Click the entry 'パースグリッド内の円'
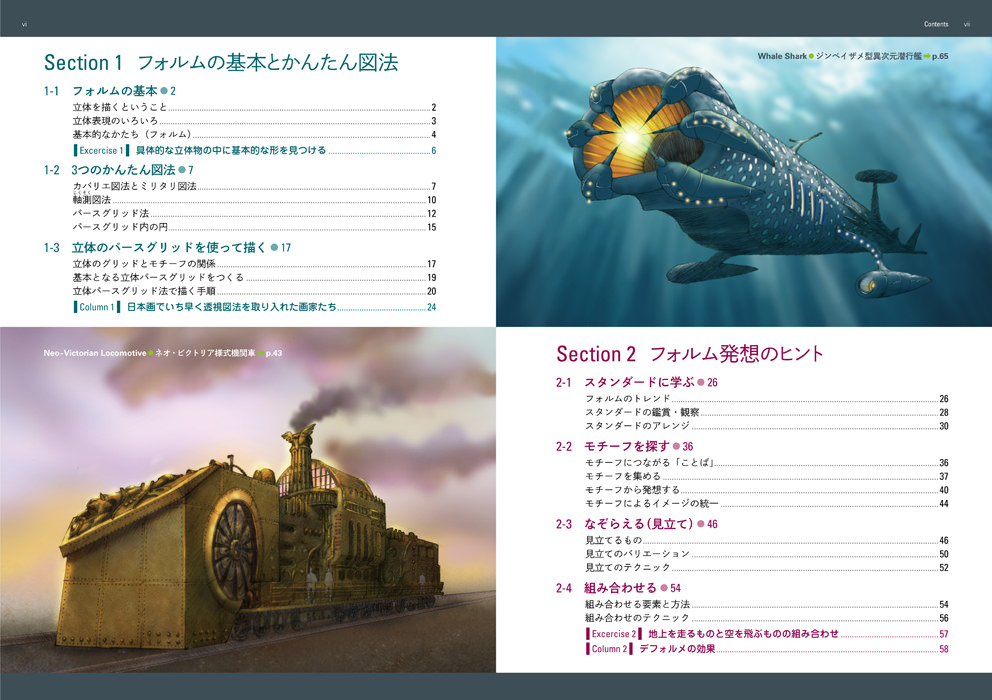The width and height of the screenshot is (992, 700). pyautogui.click(x=254, y=227)
